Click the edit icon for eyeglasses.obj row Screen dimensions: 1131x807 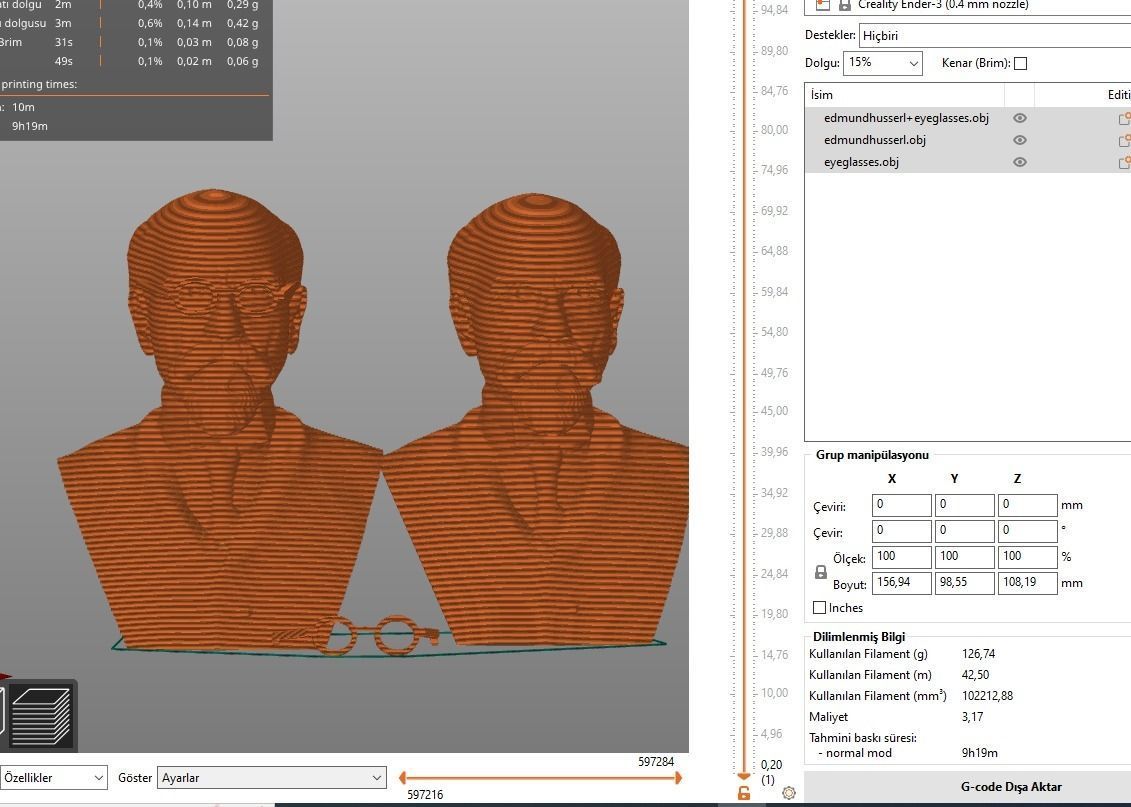click(1125, 162)
